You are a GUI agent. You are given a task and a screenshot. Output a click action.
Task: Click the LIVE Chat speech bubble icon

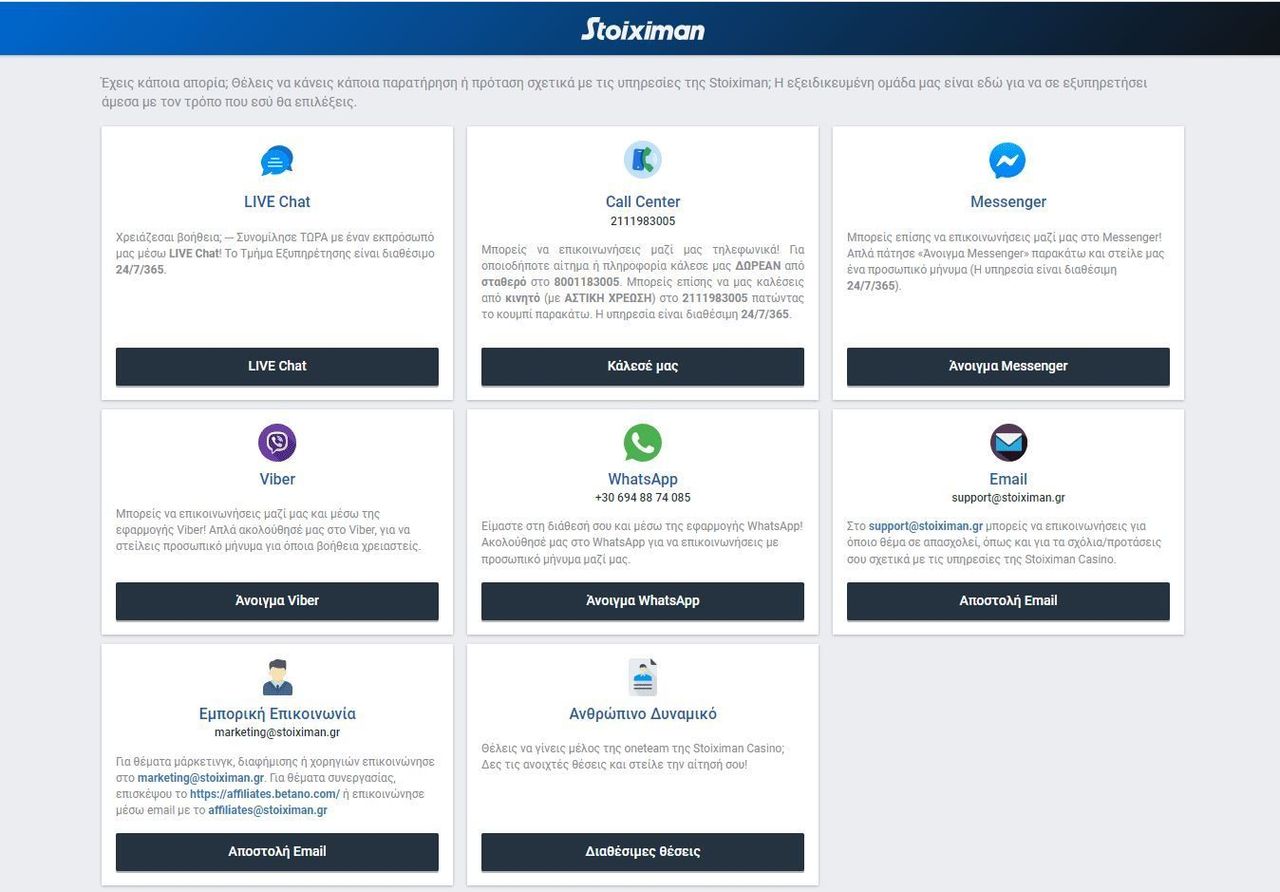[x=277, y=161]
